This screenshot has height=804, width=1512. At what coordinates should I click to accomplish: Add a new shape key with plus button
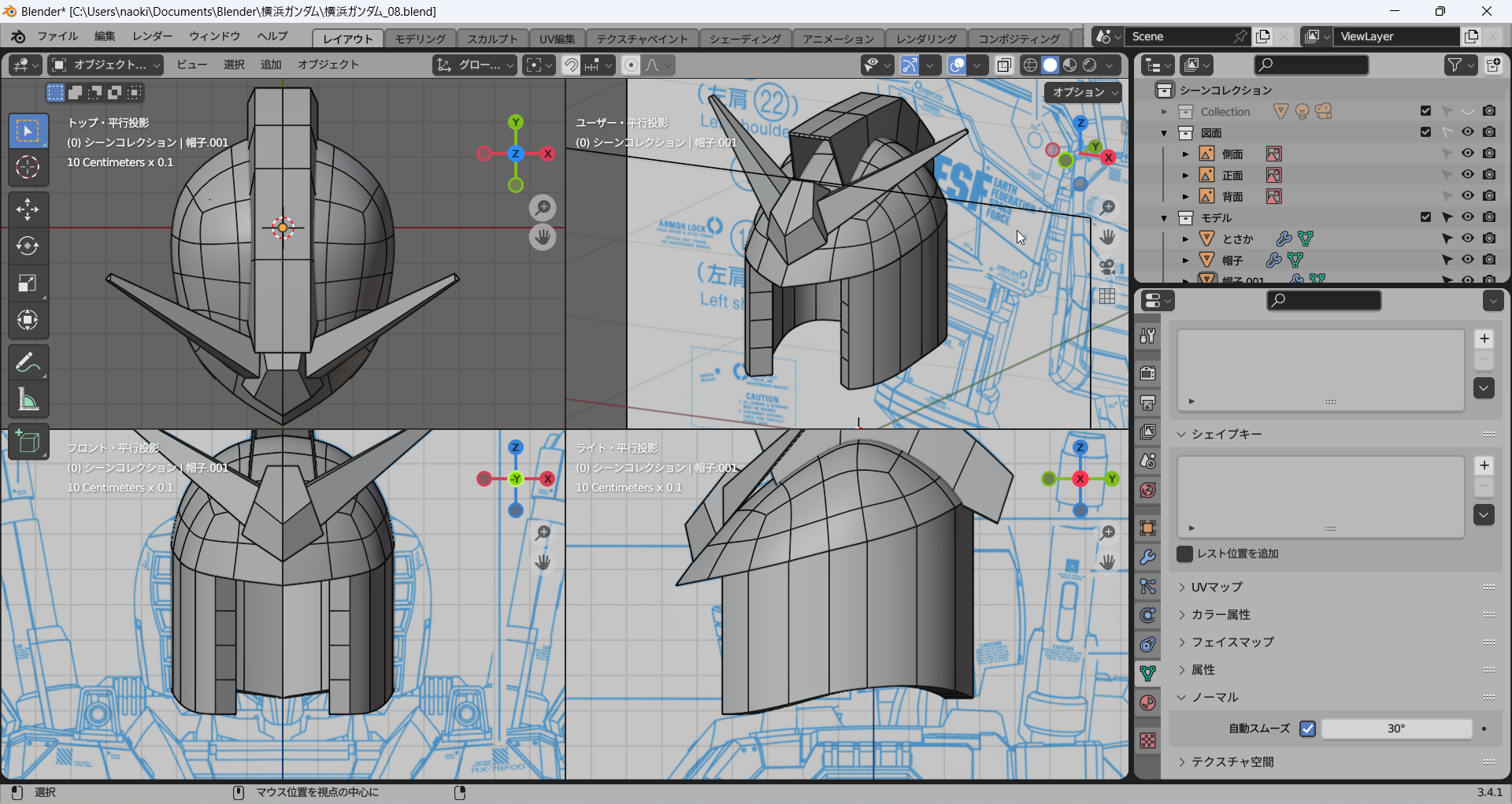coord(1484,465)
